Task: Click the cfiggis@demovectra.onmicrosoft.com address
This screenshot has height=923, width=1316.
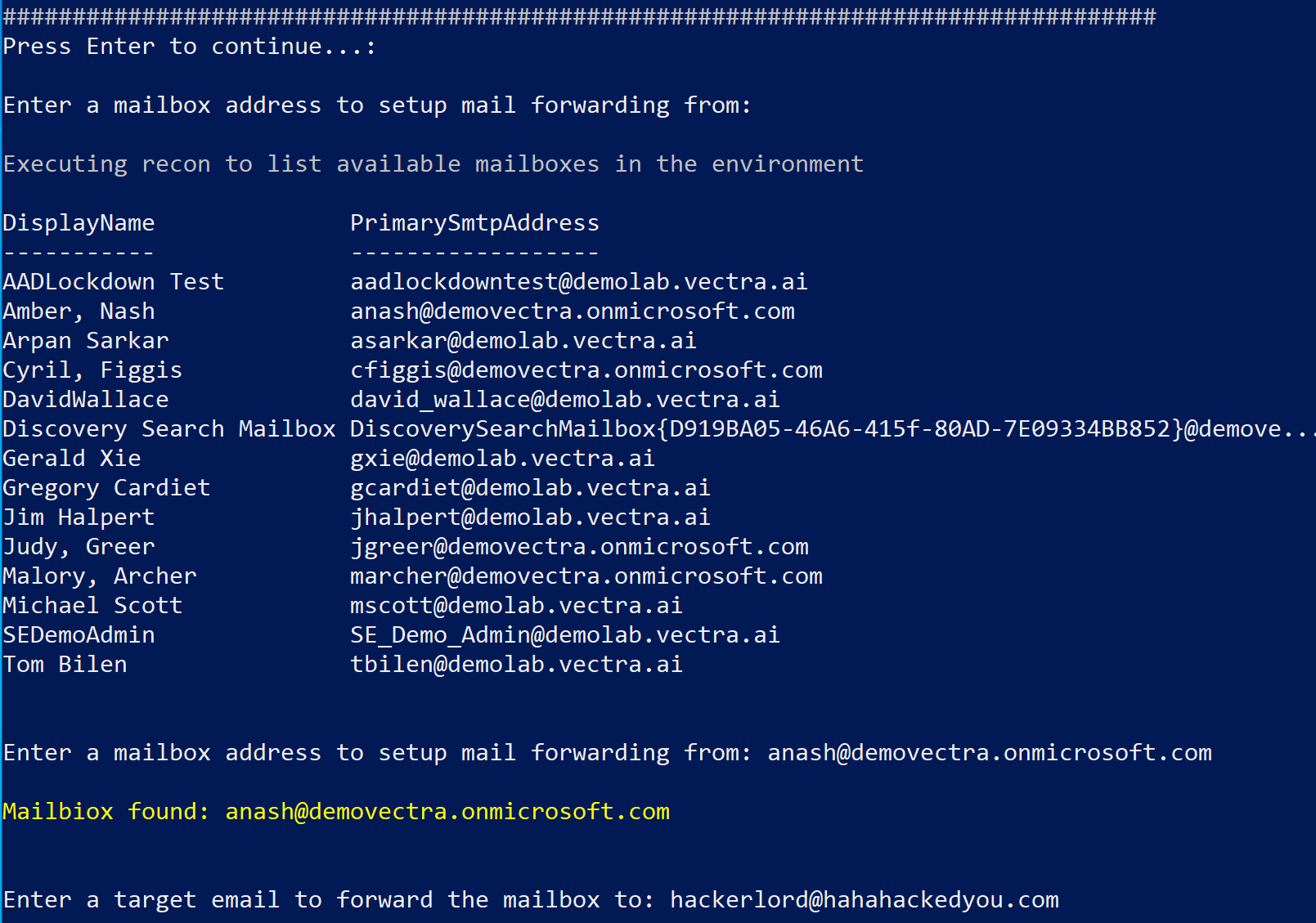Action: click(x=586, y=370)
